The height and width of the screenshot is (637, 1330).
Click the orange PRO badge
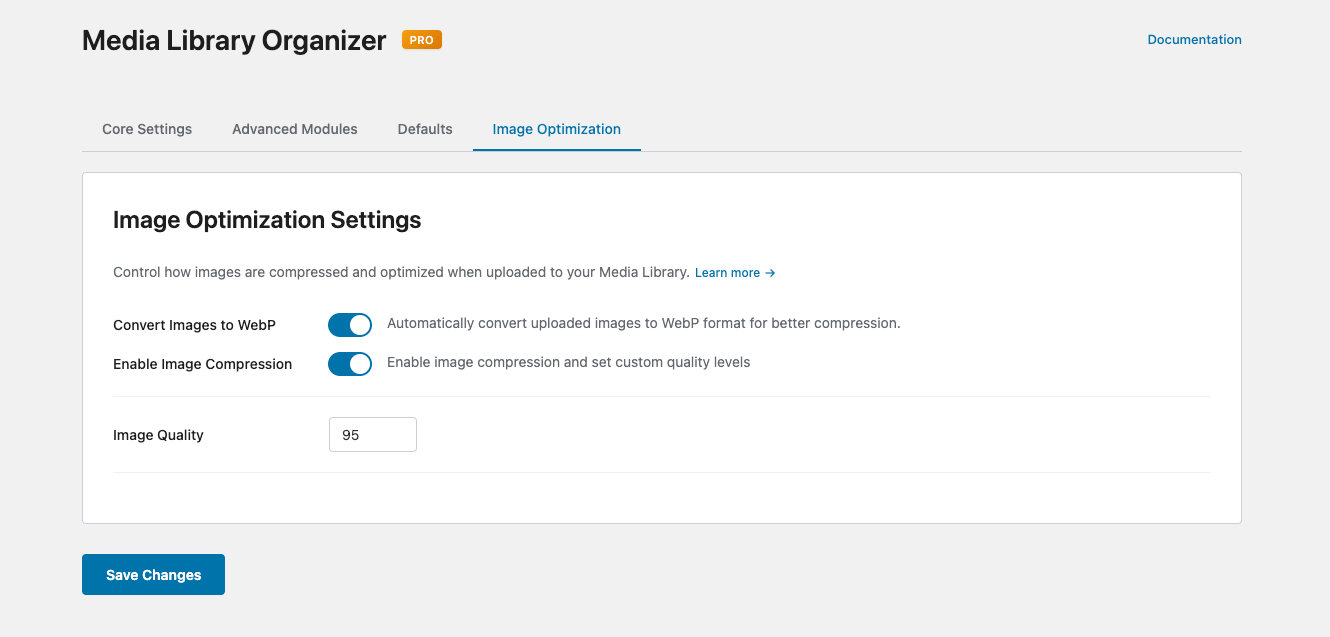click(x=421, y=40)
